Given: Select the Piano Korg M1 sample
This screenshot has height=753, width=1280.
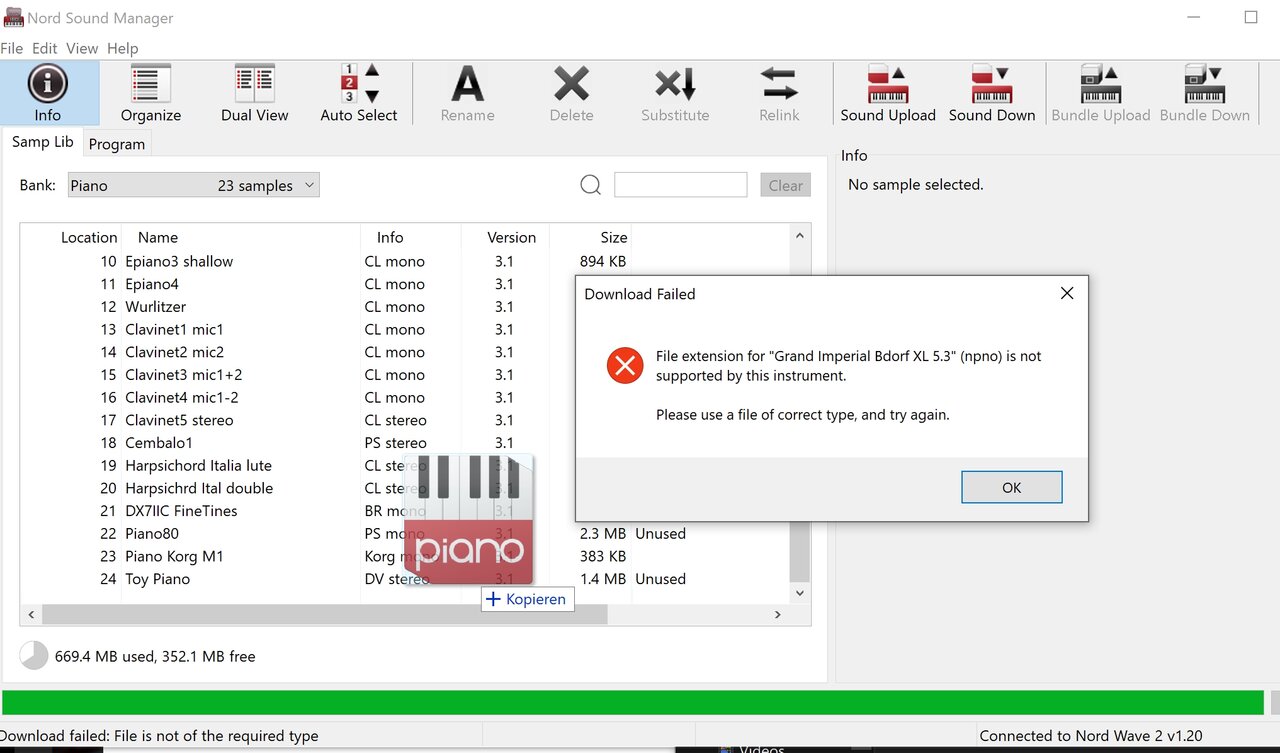Looking at the screenshot, I should click(174, 556).
